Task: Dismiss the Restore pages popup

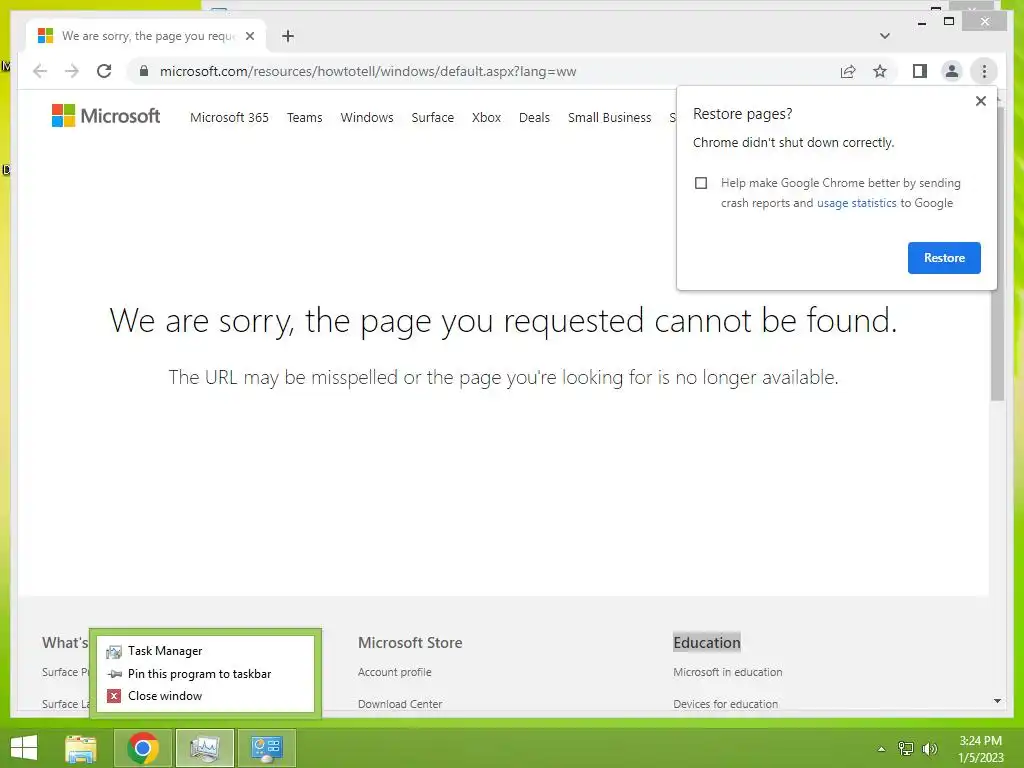Action: tap(980, 101)
